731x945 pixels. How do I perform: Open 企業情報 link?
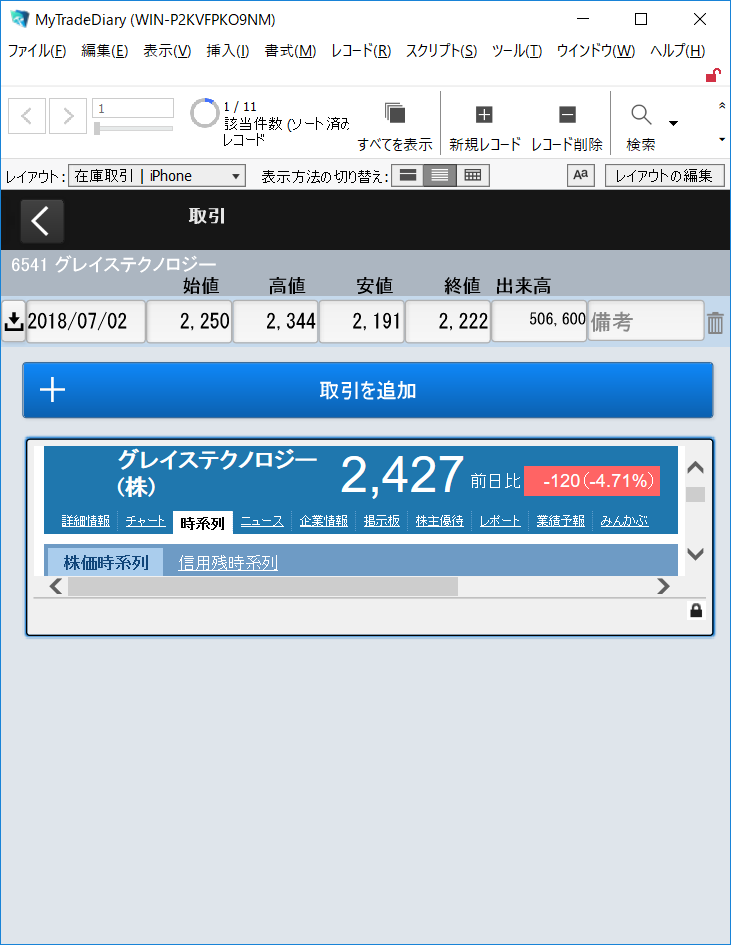(x=324, y=521)
